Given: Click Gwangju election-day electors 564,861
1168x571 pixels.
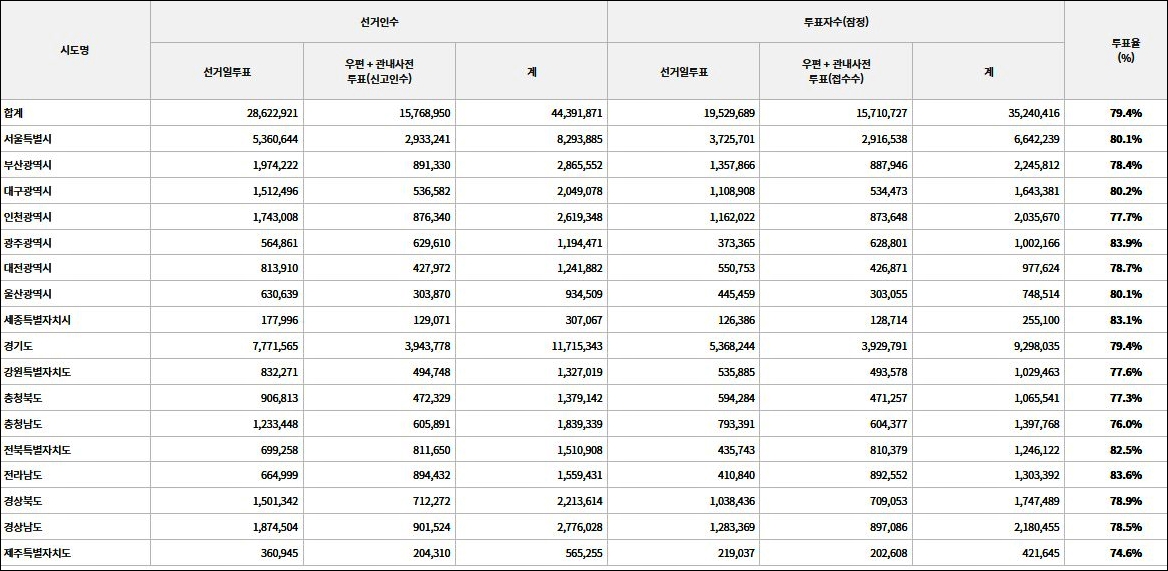Looking at the screenshot, I should [x=281, y=243].
